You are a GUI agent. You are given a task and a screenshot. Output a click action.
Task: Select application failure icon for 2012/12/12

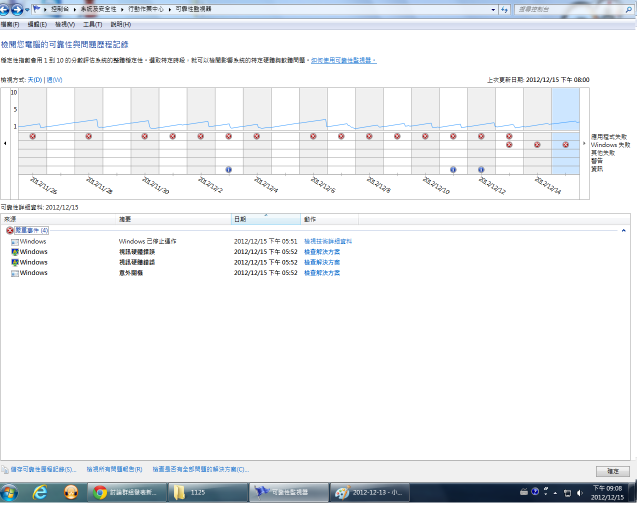tap(483, 137)
